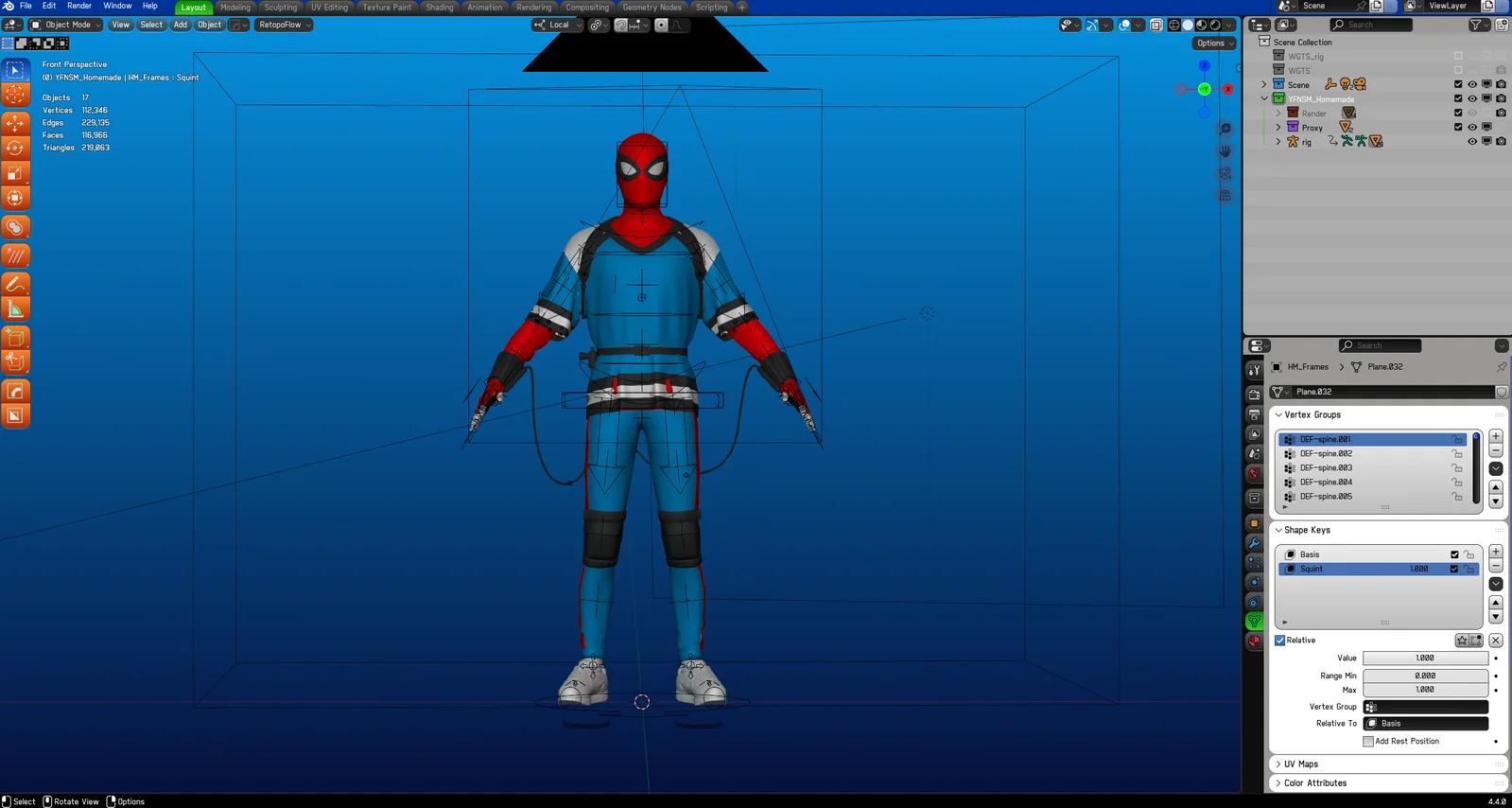Hide YFNSM_Homemade collection with eye icon

coord(1472,99)
